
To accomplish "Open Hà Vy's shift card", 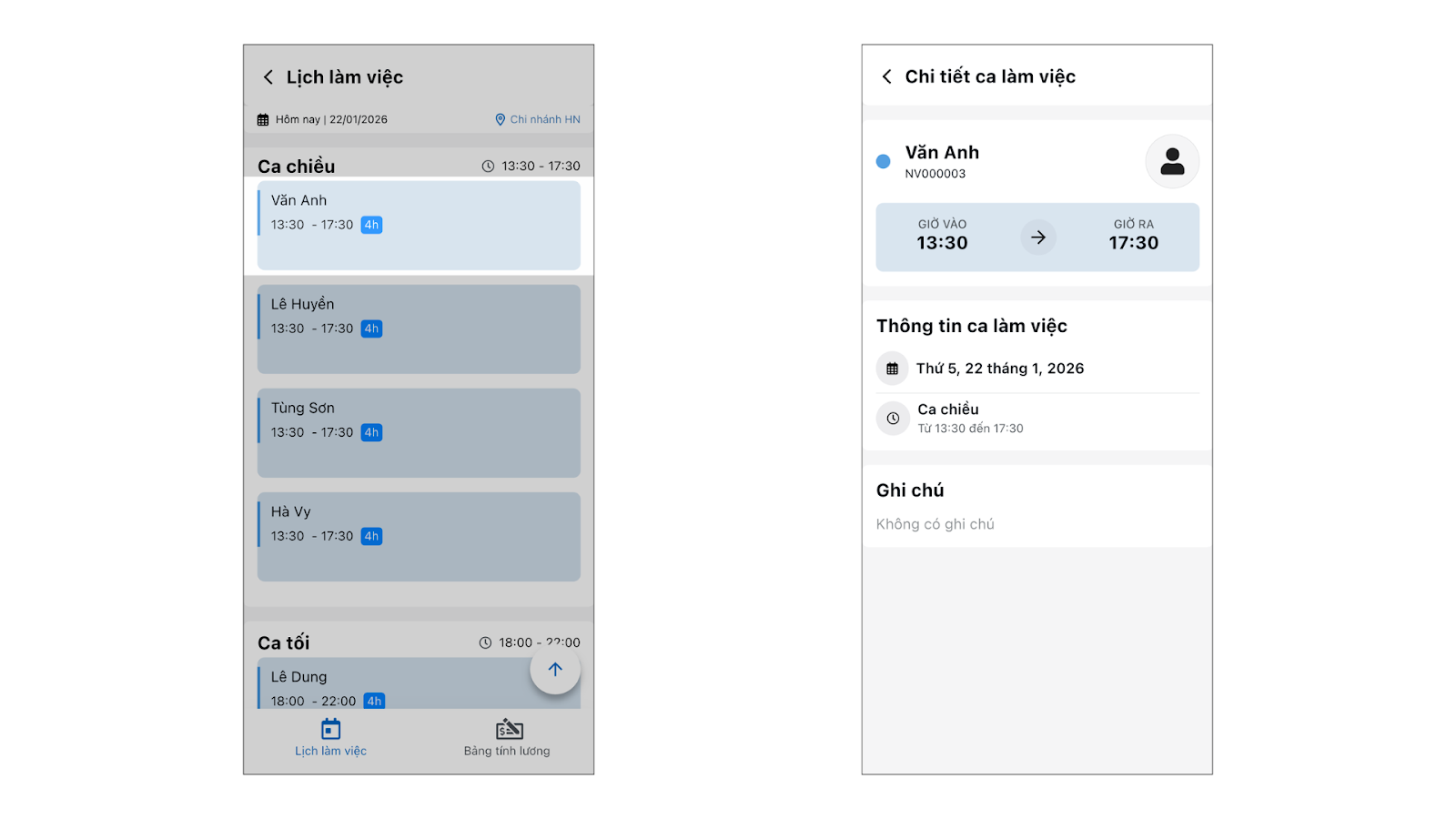I will click(x=419, y=537).
